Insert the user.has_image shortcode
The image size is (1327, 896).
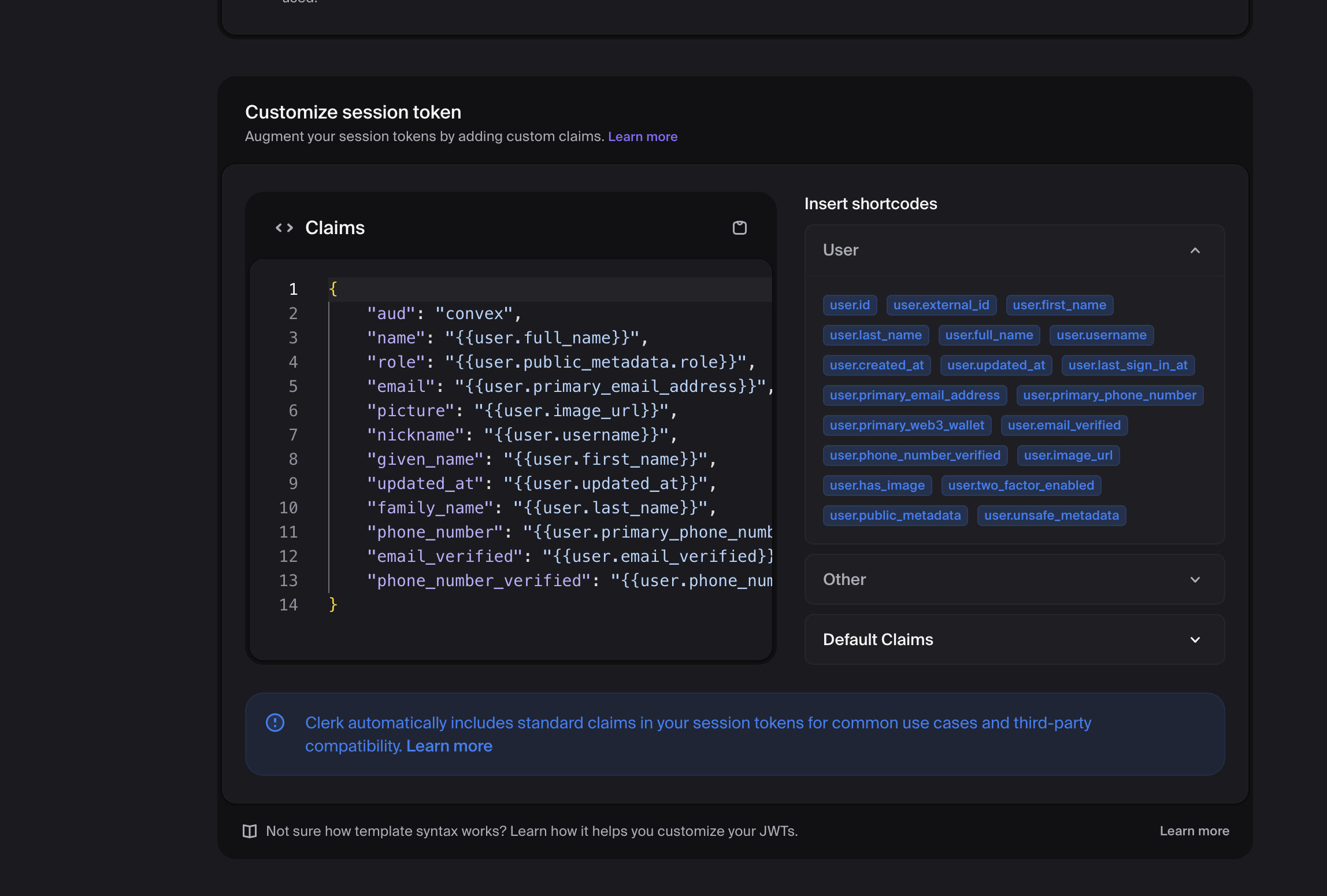[877, 486]
